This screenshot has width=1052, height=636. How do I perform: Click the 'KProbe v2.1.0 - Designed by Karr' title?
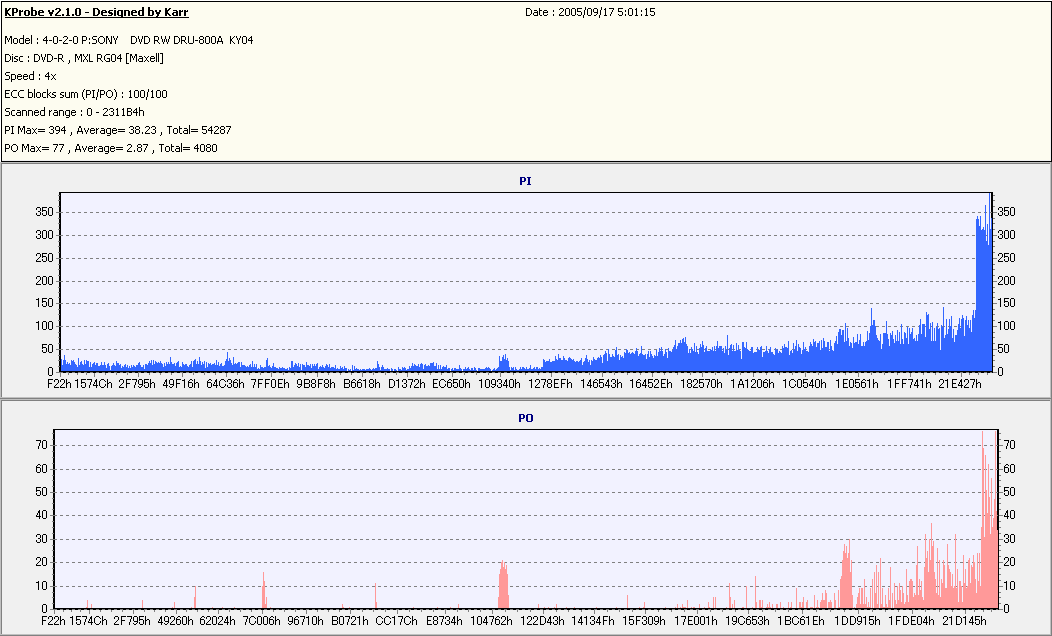click(x=96, y=12)
